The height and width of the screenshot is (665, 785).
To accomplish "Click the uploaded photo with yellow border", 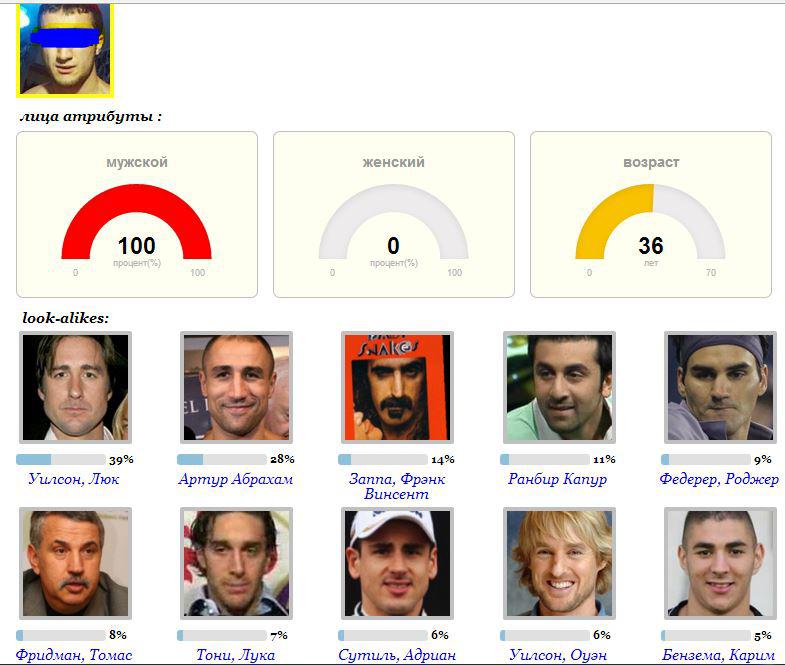I will tap(65, 50).
